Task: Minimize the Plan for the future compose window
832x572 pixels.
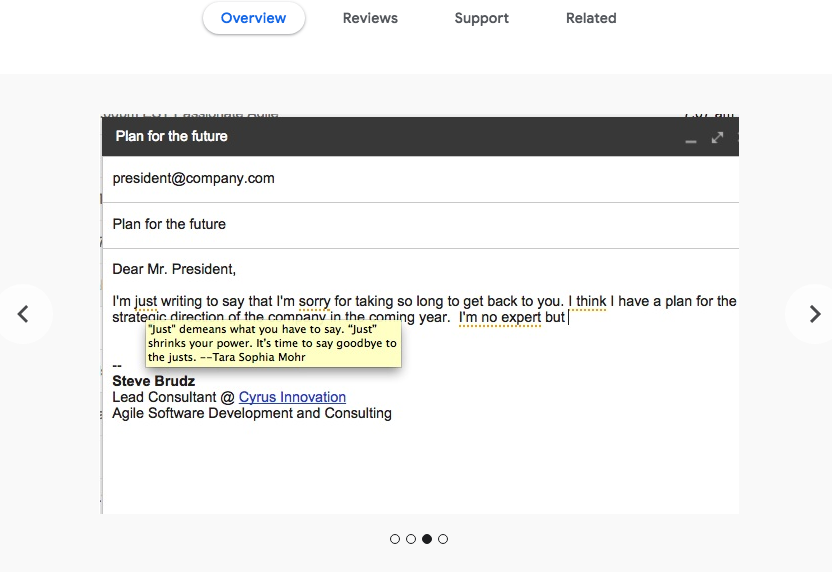Action: point(690,140)
